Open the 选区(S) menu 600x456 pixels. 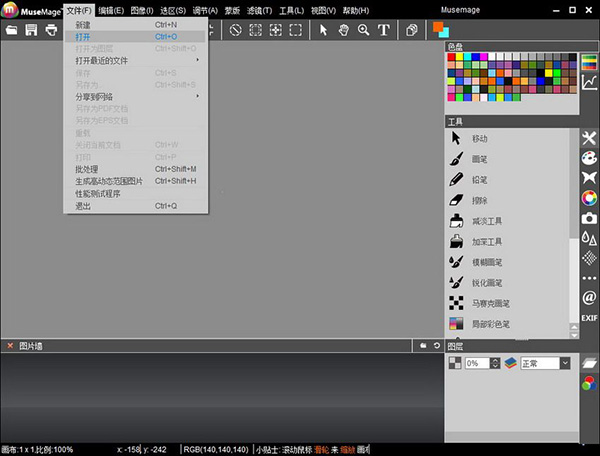point(173,11)
